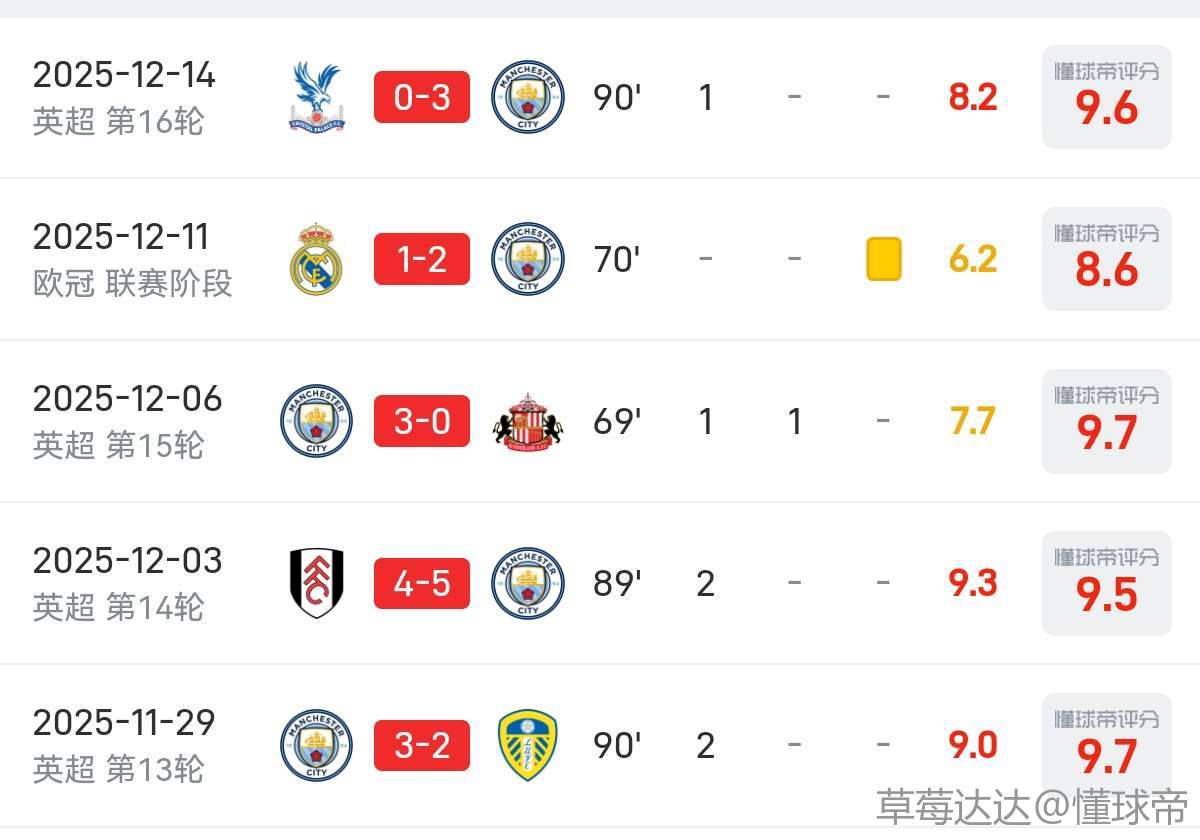This screenshot has width=1200, height=840.
Task: Tap the Sunderland club crest
Action: [527, 421]
